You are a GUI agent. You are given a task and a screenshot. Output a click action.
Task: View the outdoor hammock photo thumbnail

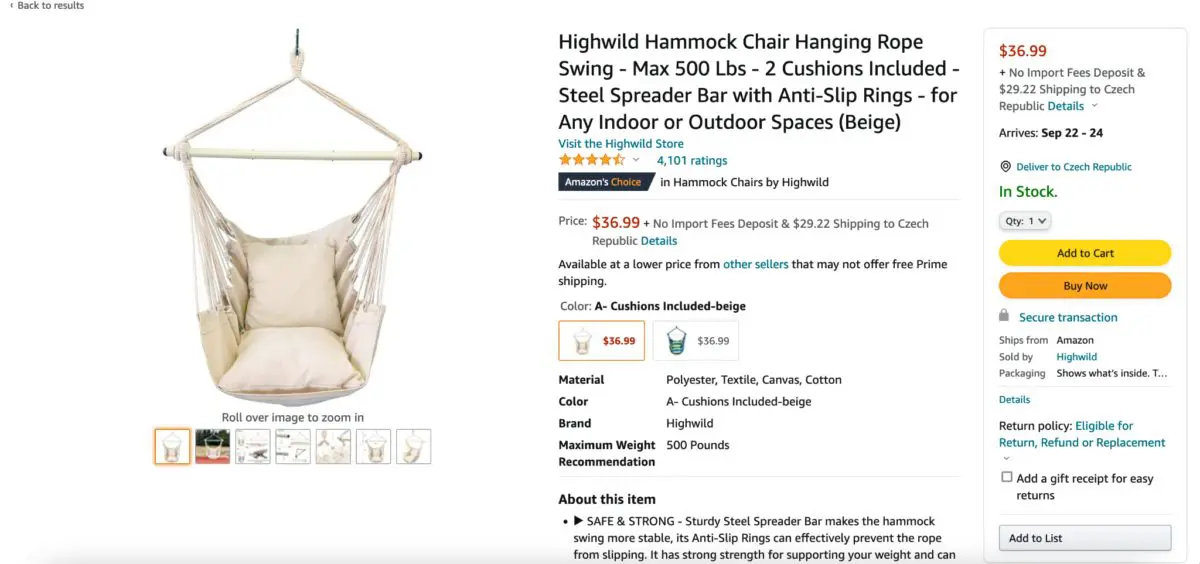click(213, 446)
